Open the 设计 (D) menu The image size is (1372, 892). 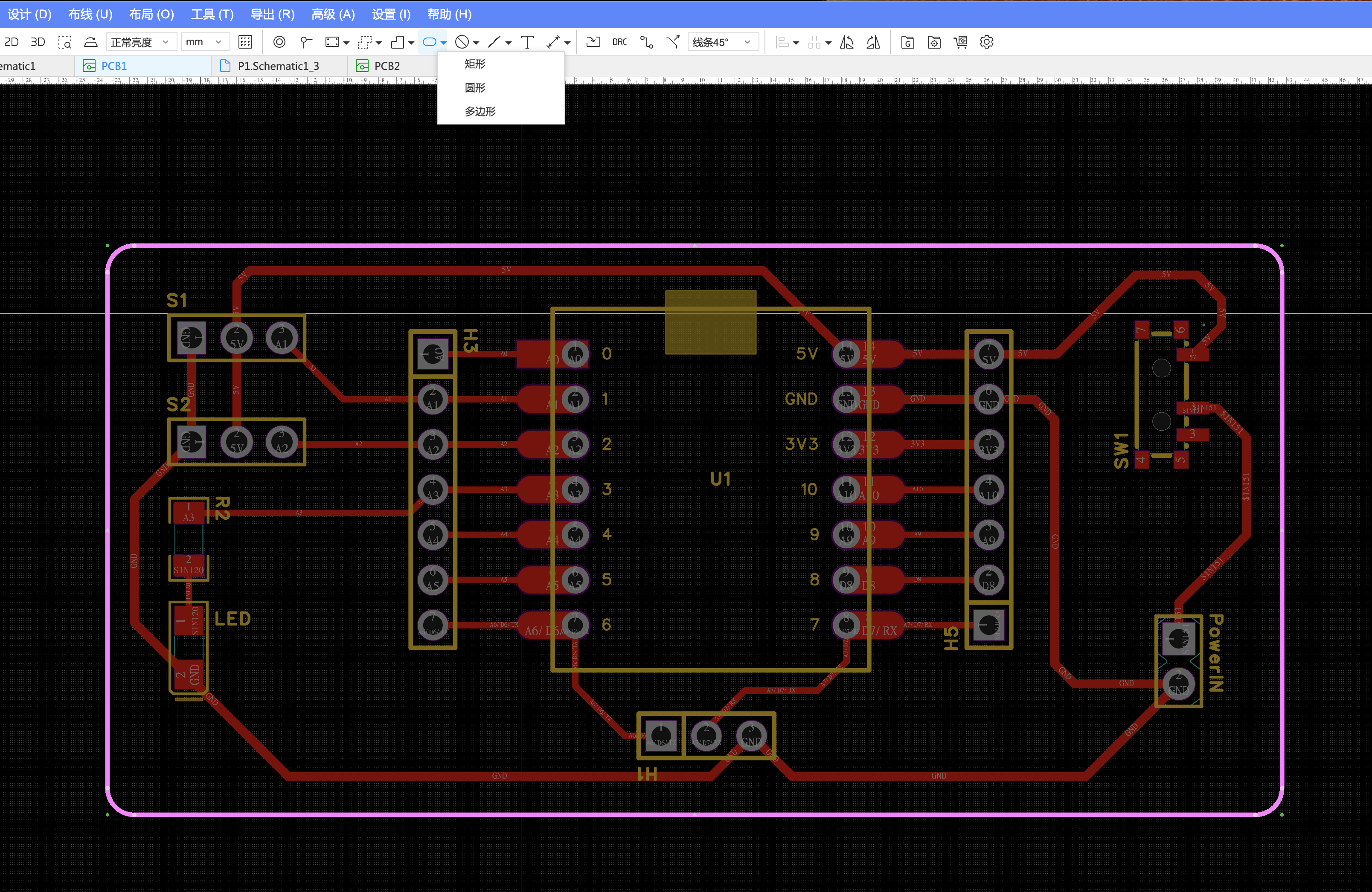[x=29, y=14]
